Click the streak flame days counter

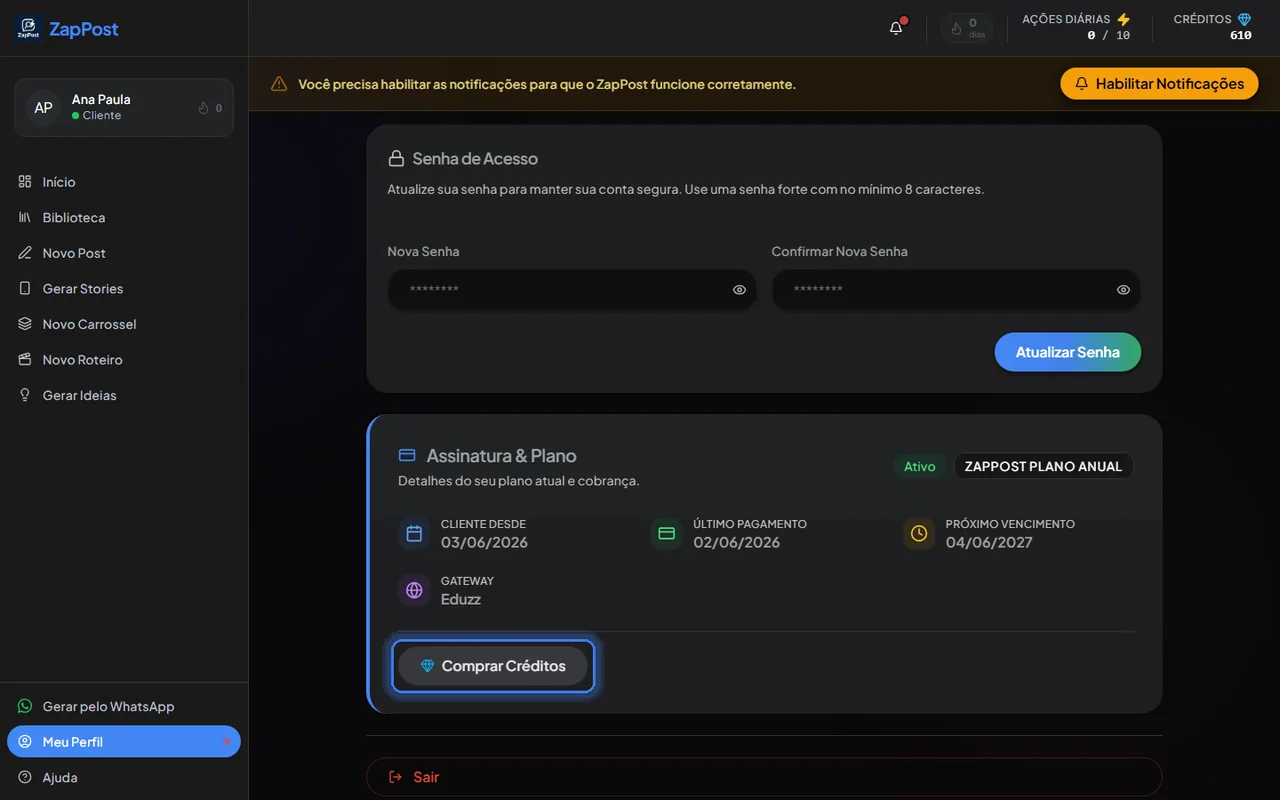967,28
